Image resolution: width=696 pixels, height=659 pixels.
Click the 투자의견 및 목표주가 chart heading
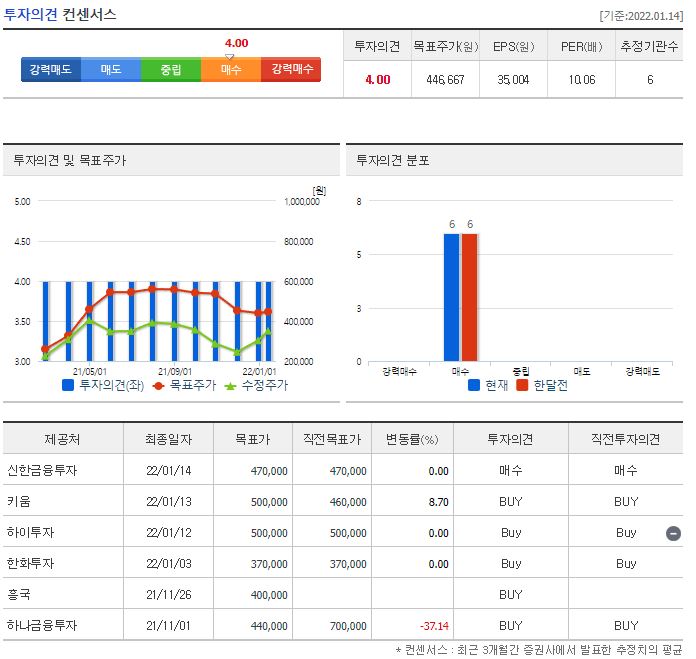coord(70,160)
